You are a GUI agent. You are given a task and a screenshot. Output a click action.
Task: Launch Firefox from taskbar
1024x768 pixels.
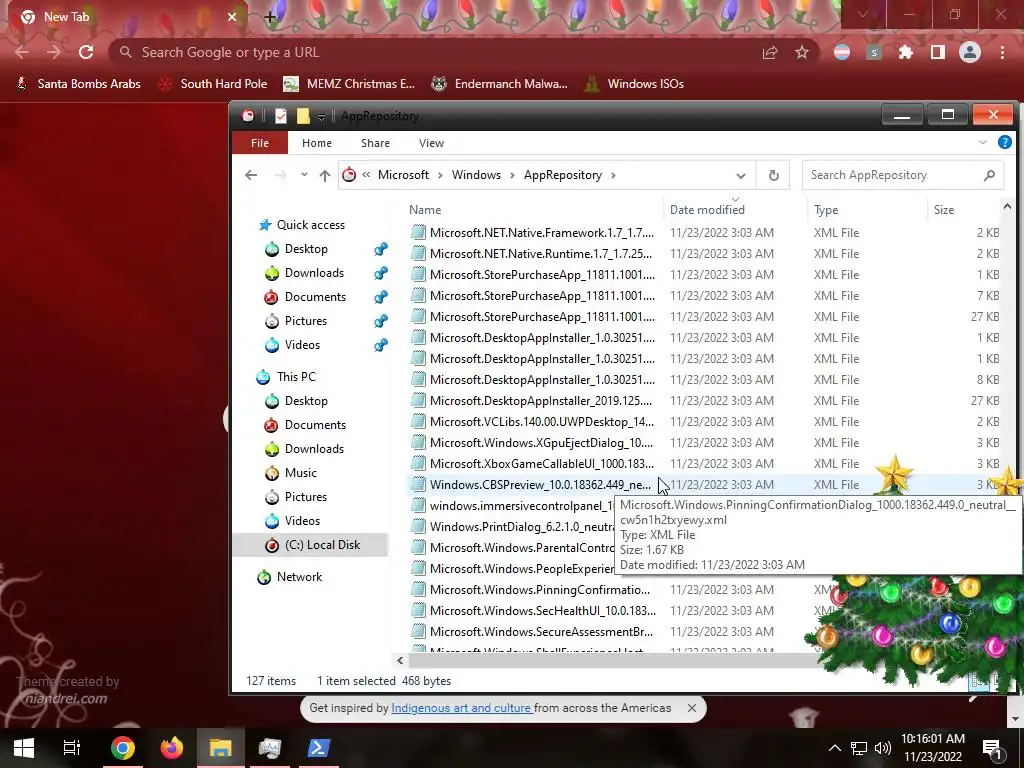(172, 748)
